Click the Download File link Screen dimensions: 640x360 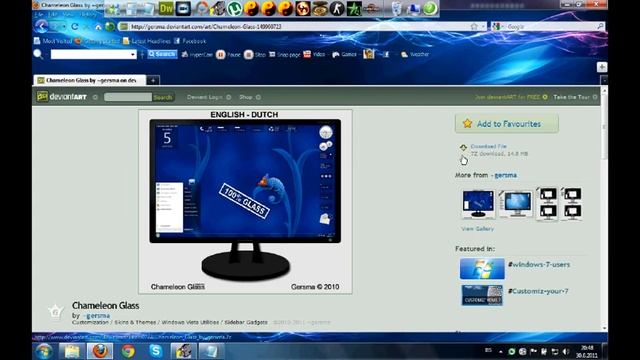(x=488, y=146)
